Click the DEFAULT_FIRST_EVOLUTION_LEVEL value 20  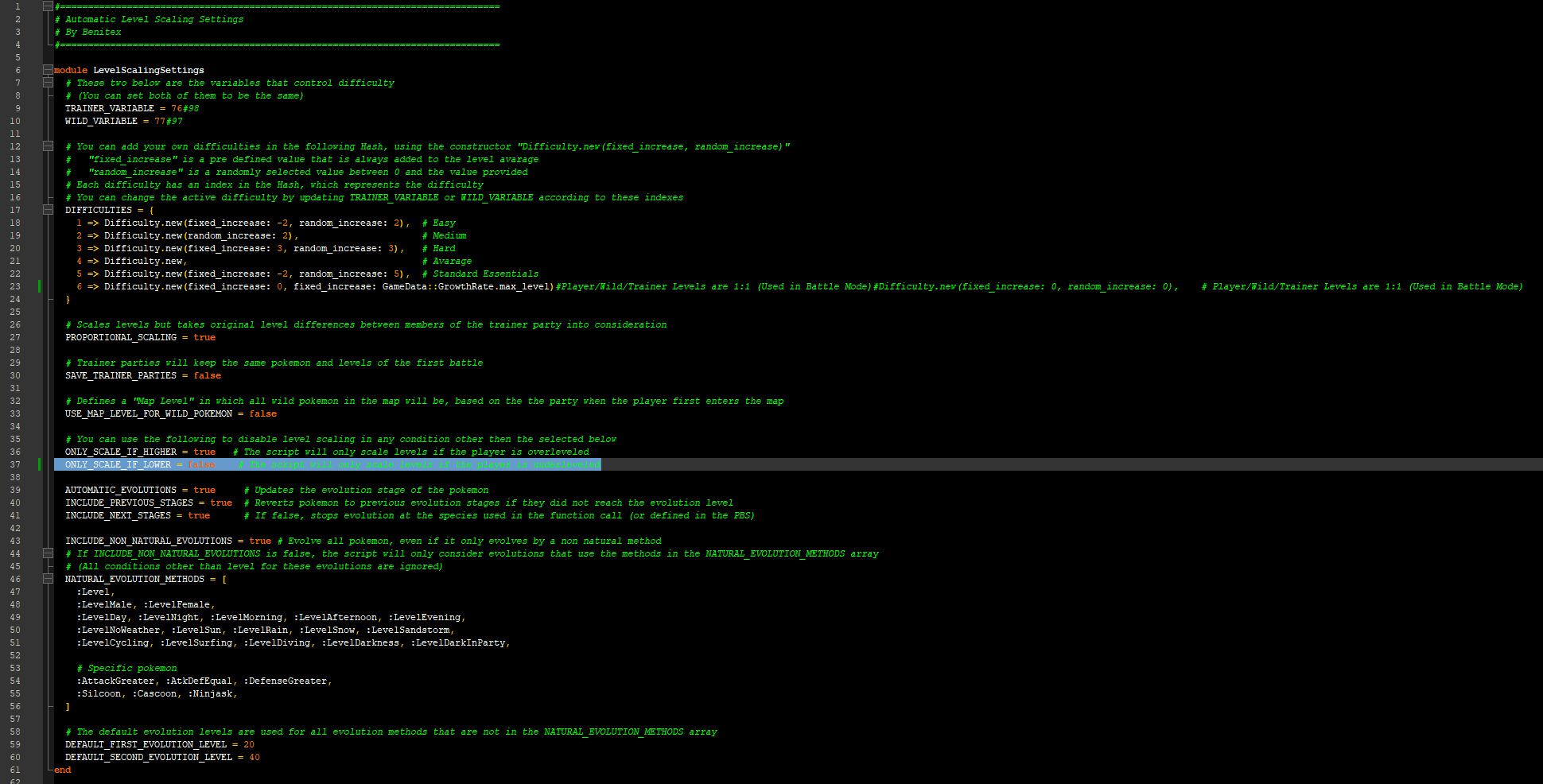click(x=249, y=744)
